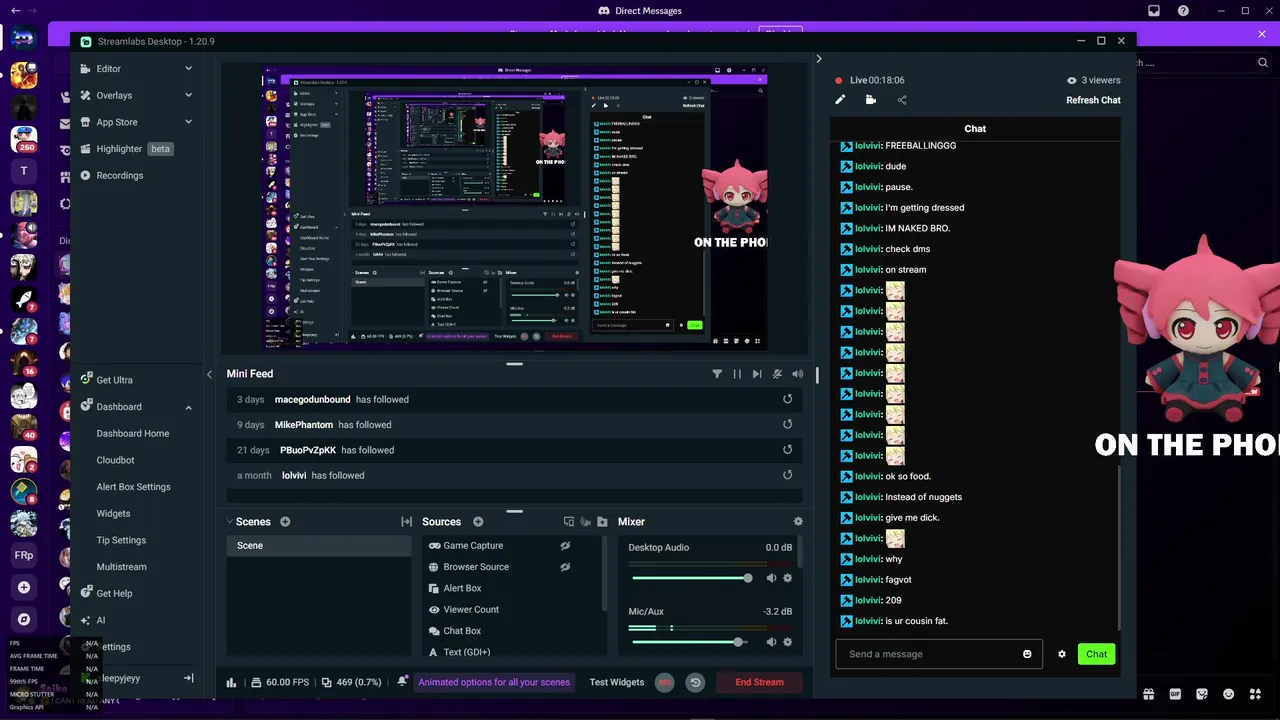This screenshot has height=720, width=1280.
Task: Collapse the Scenes panel arrow
Action: 229,522
